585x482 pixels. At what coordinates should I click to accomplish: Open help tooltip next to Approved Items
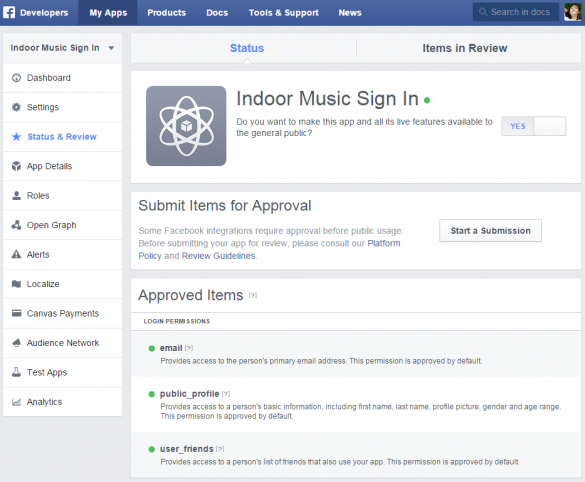tap(253, 296)
